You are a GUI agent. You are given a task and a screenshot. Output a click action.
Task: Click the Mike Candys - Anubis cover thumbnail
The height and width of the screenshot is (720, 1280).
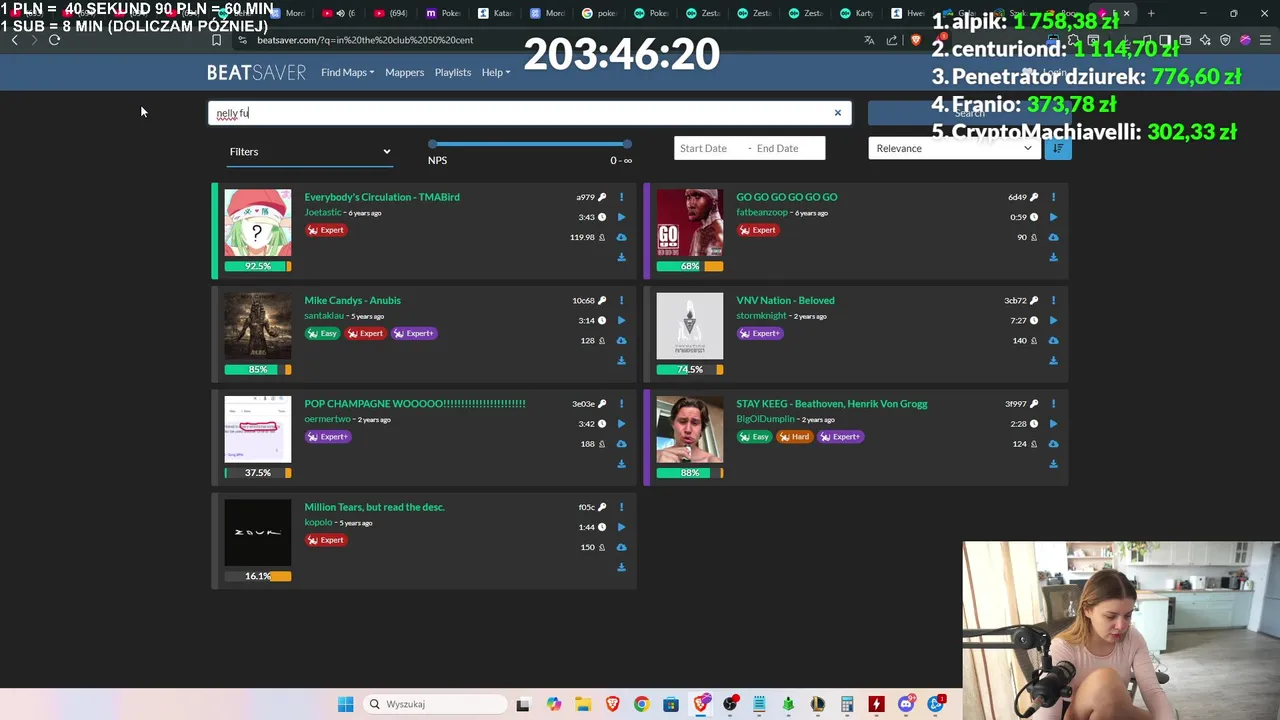(258, 326)
